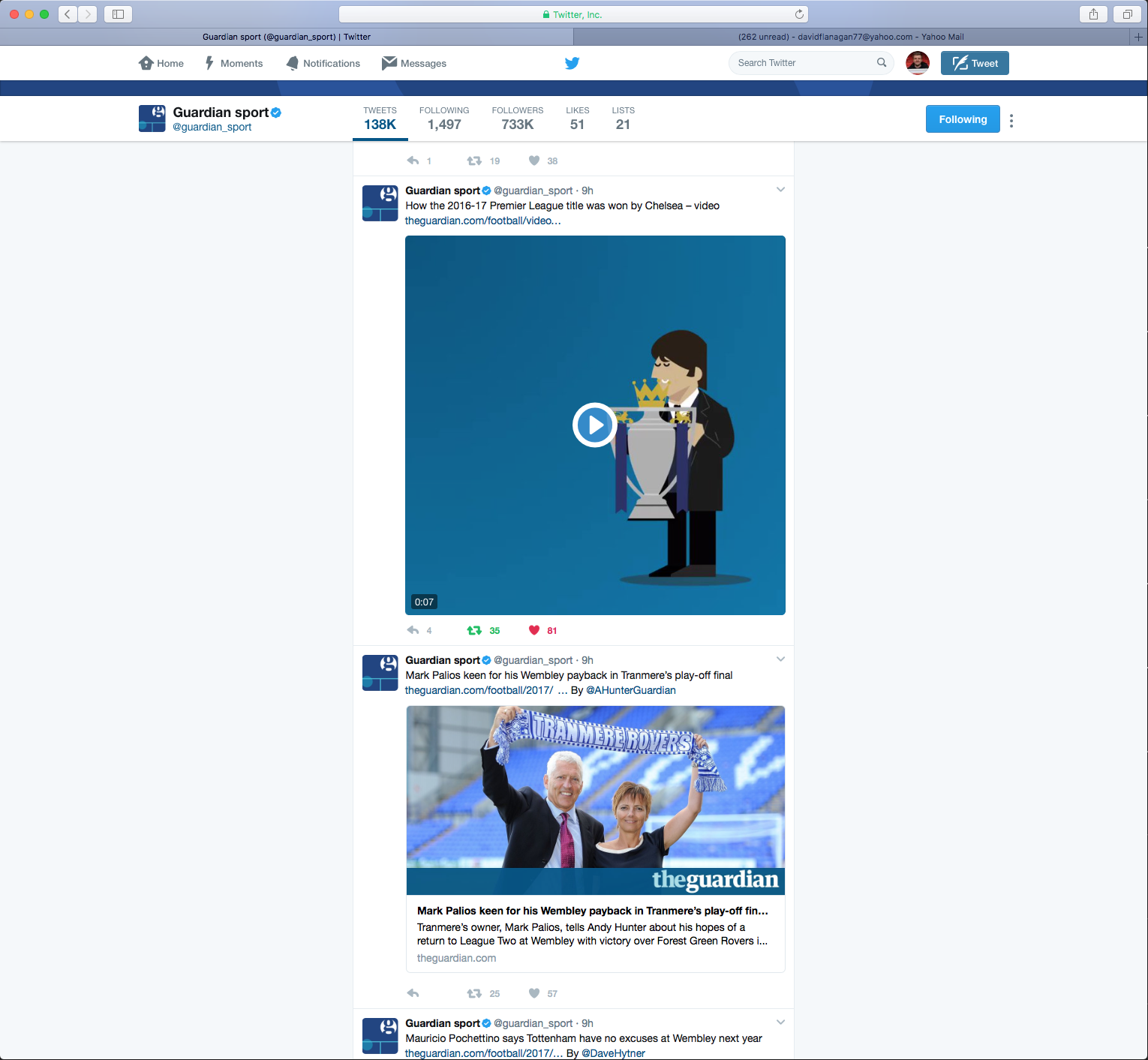Toggle the Following button for Guardian sport
Screen dimensions: 1148x1060
(x=963, y=119)
